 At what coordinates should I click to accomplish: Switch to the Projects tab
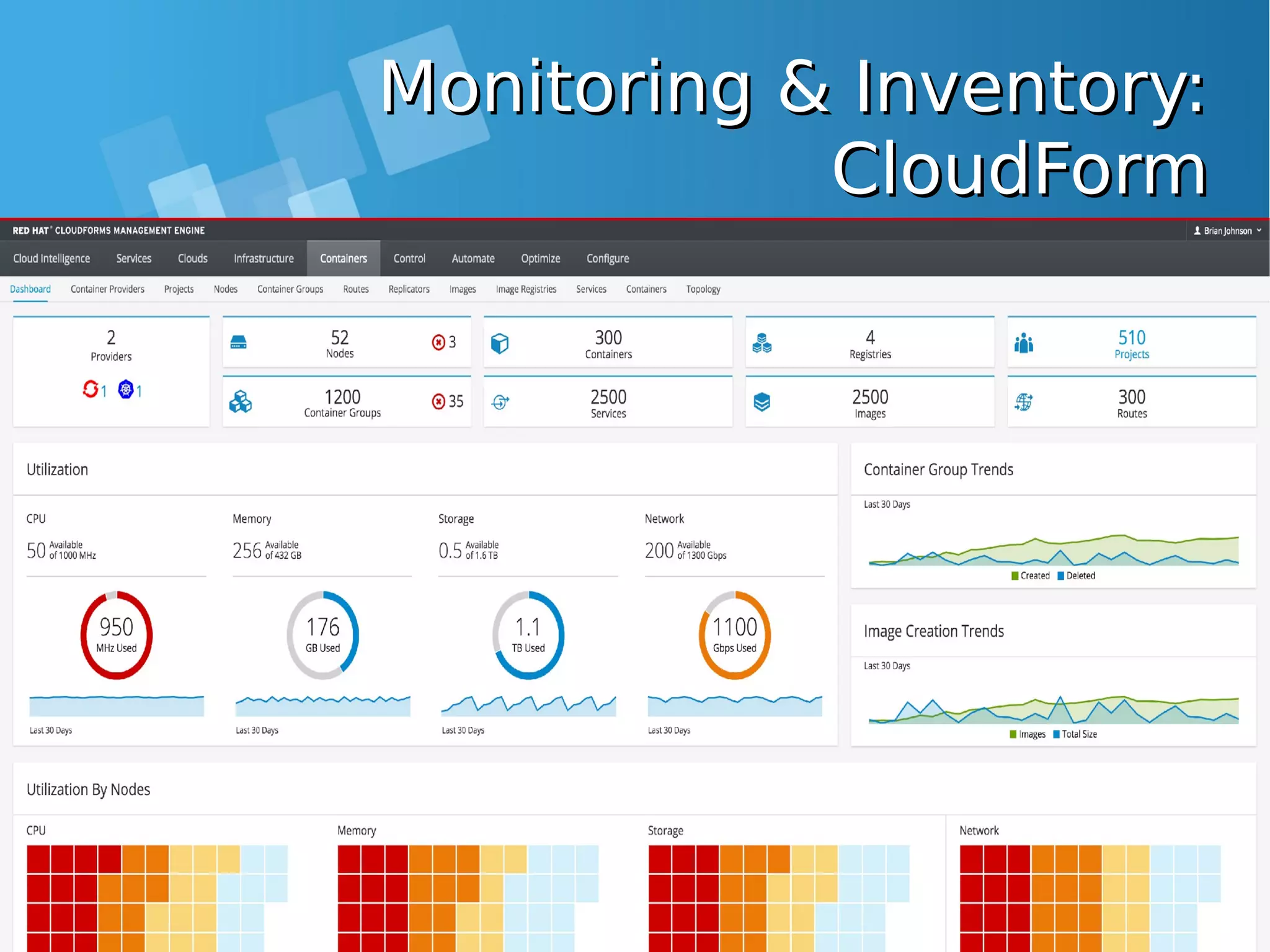179,289
